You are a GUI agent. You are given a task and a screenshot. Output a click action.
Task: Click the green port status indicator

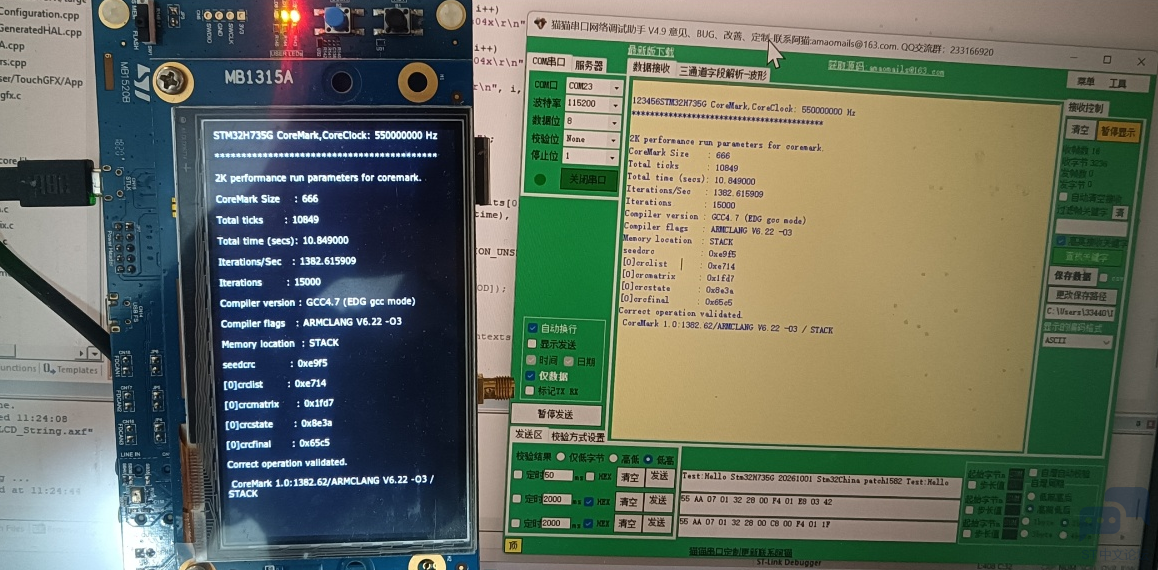tap(541, 179)
